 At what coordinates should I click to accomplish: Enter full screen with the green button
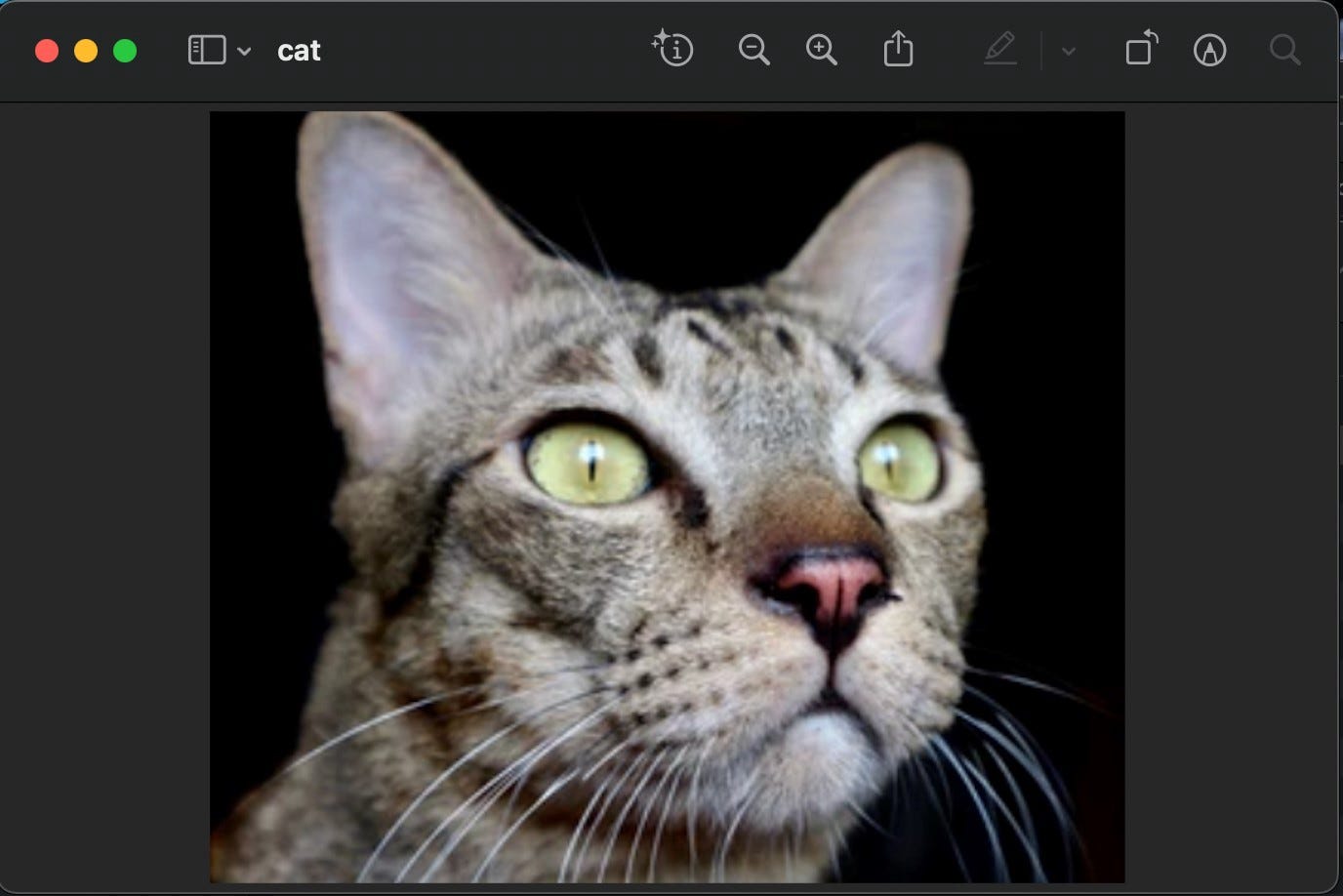124,51
